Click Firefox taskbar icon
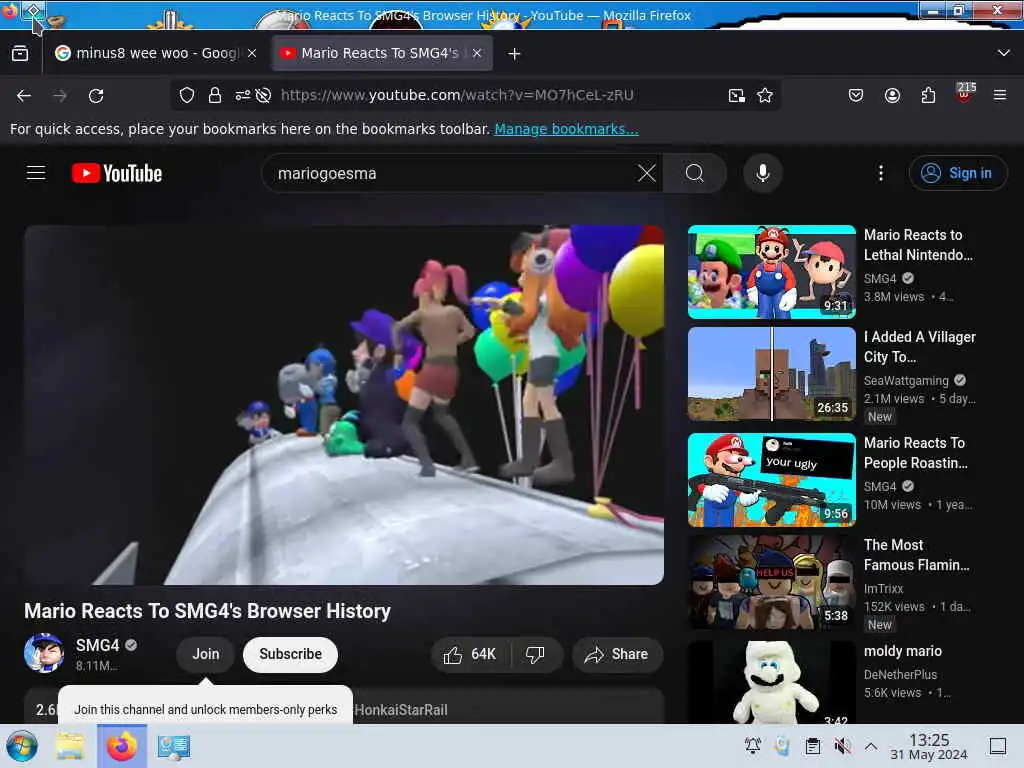 pyautogui.click(x=121, y=746)
